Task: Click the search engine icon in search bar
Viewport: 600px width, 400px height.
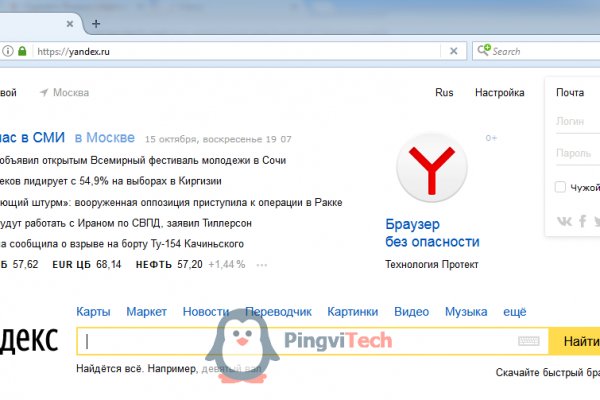Action: tap(484, 51)
